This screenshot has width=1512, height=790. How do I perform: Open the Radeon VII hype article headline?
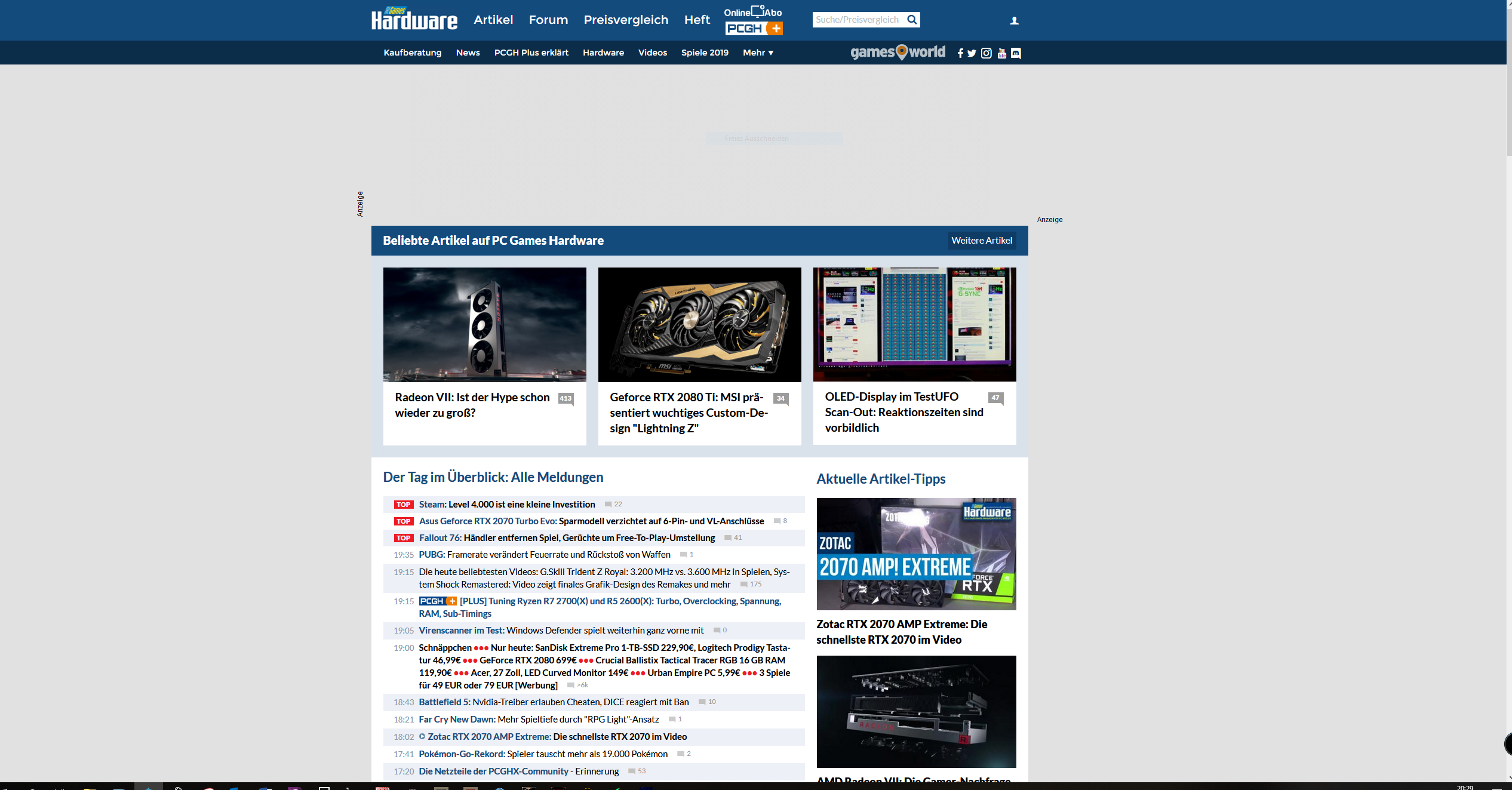(x=472, y=405)
